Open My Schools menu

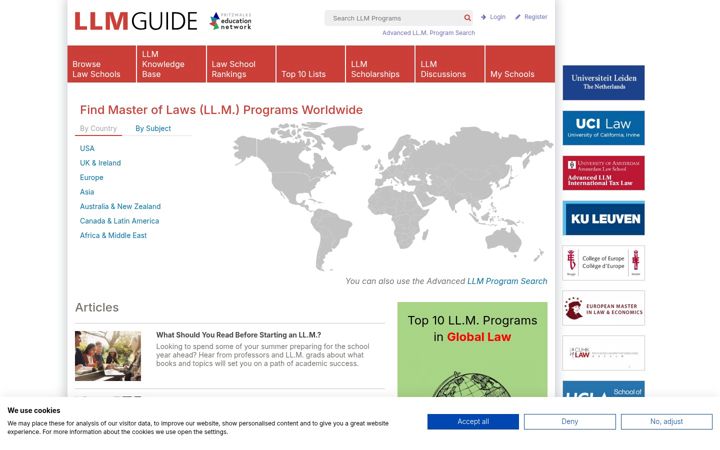pos(520,64)
